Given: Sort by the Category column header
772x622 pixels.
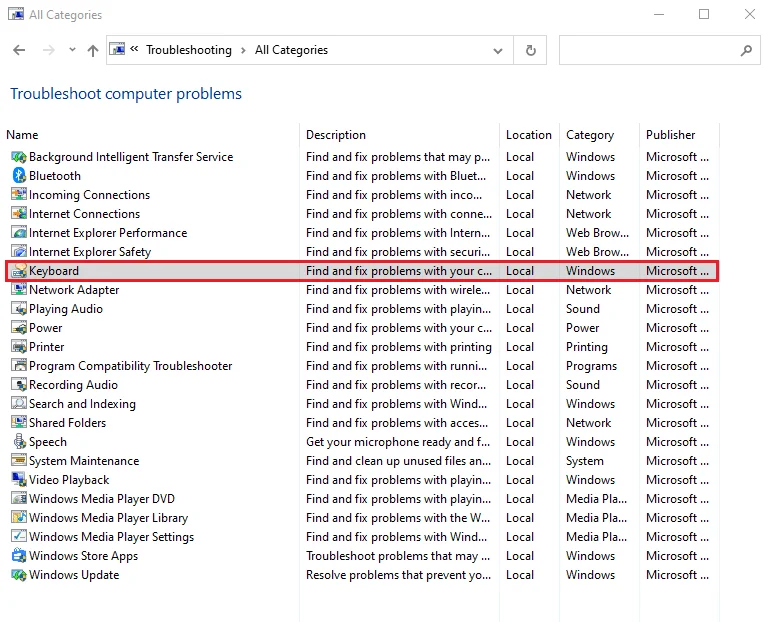Looking at the screenshot, I should click(x=590, y=135).
